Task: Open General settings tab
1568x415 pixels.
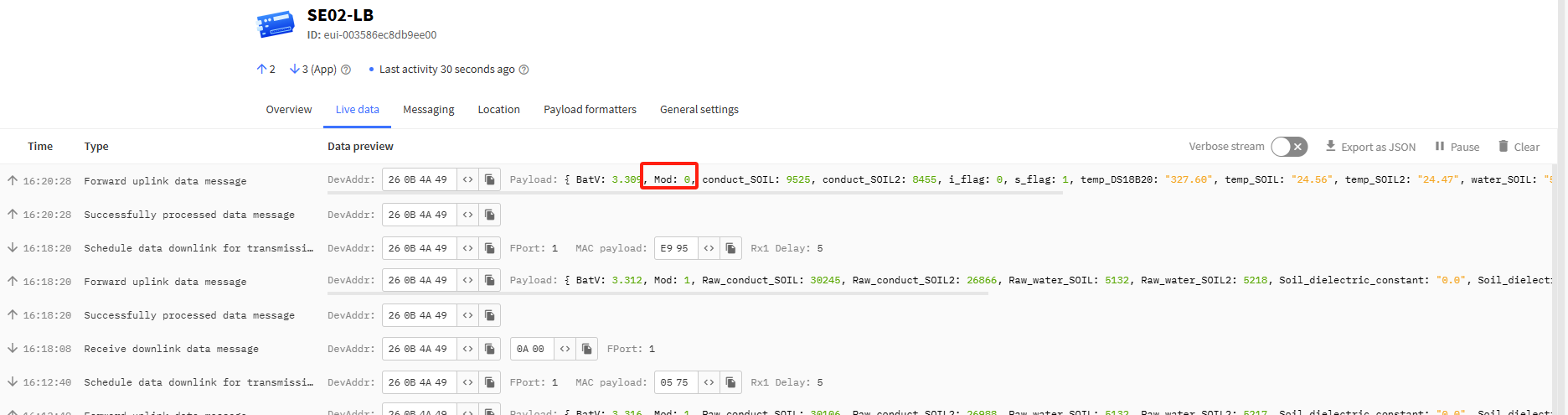Action: [x=699, y=110]
